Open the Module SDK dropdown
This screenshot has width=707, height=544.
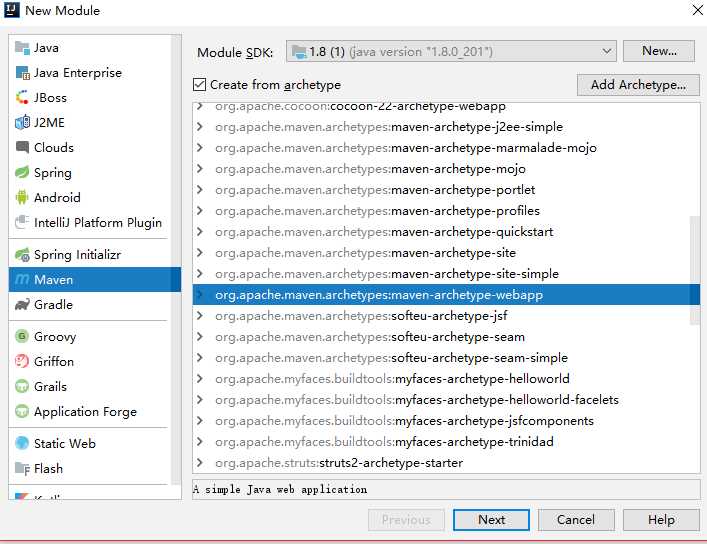[451, 51]
